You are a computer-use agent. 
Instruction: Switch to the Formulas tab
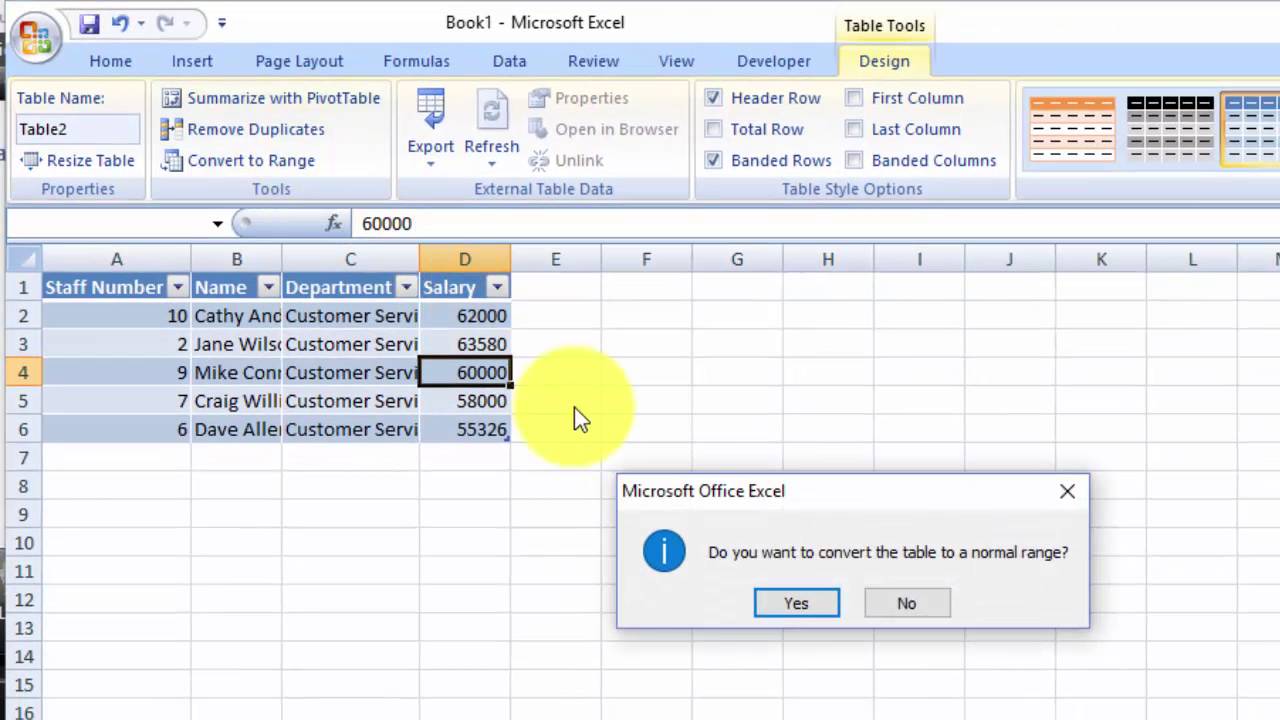[x=416, y=61]
